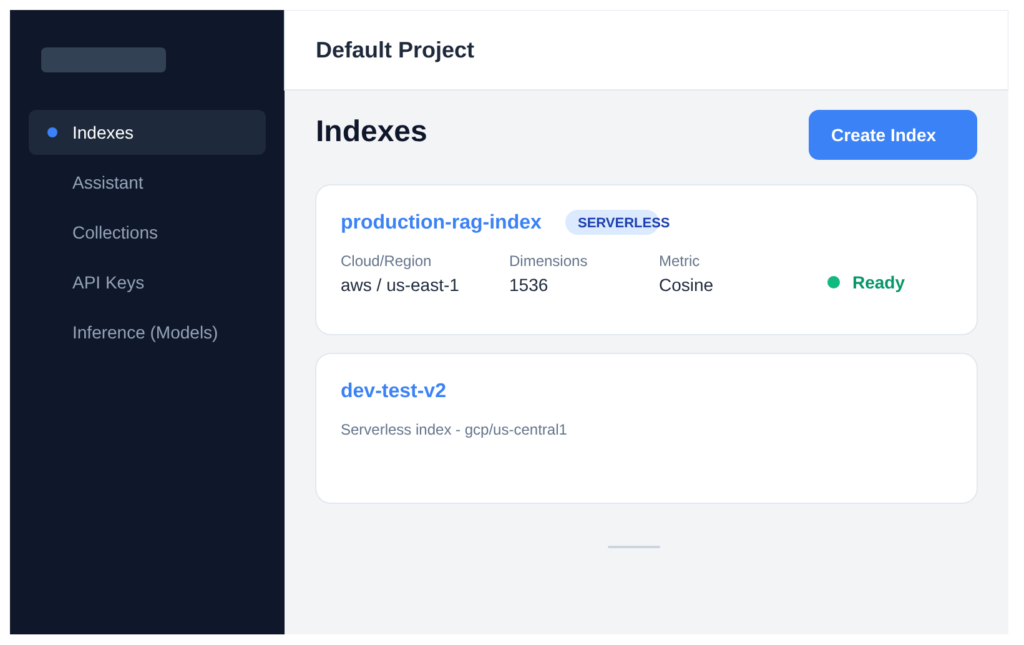The image size is (1024, 645).
Task: Open the dev-test-v2 index name
Action: [393, 390]
